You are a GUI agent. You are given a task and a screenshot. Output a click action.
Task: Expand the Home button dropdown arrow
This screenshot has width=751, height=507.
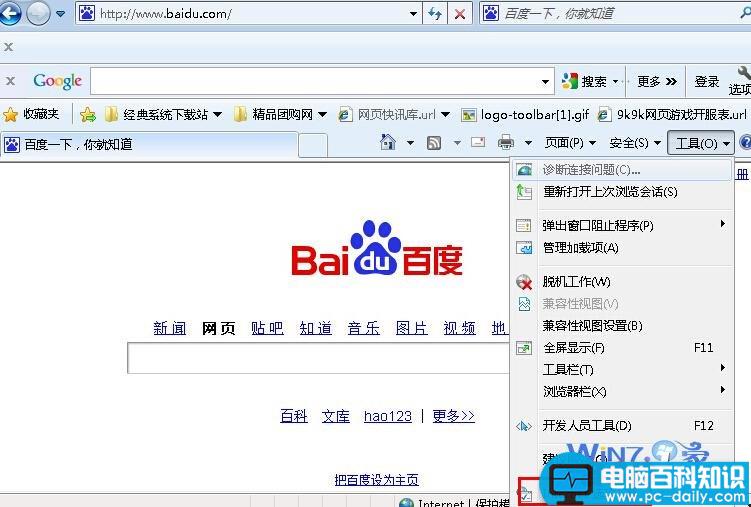click(x=410, y=143)
